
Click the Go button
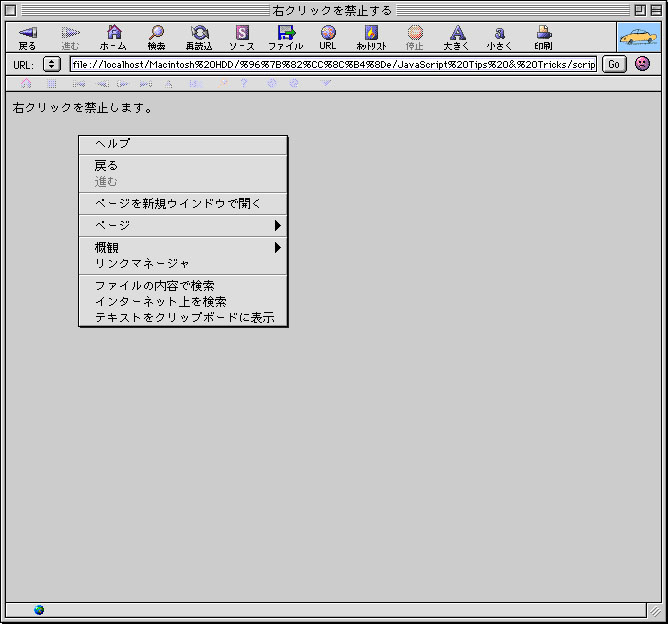tap(614, 64)
